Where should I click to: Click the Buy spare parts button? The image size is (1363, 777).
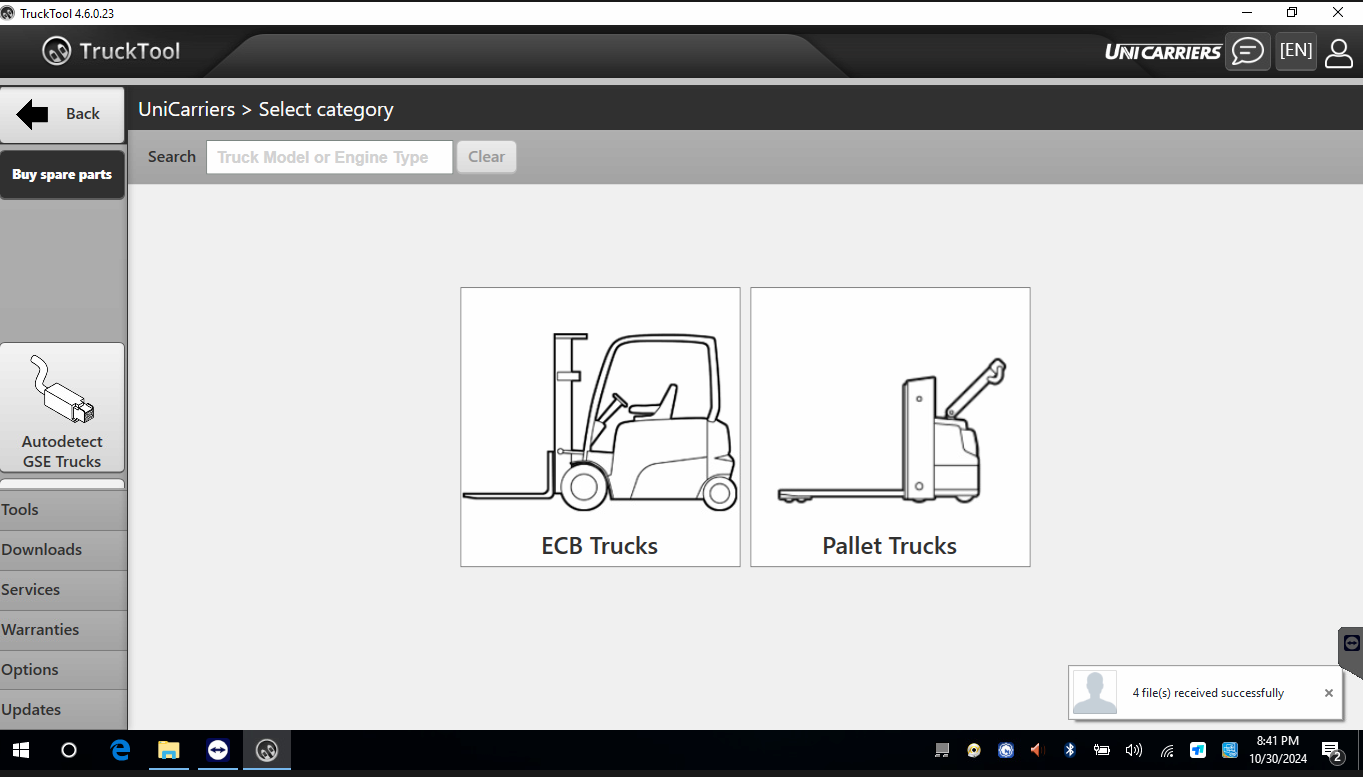[x=62, y=175]
